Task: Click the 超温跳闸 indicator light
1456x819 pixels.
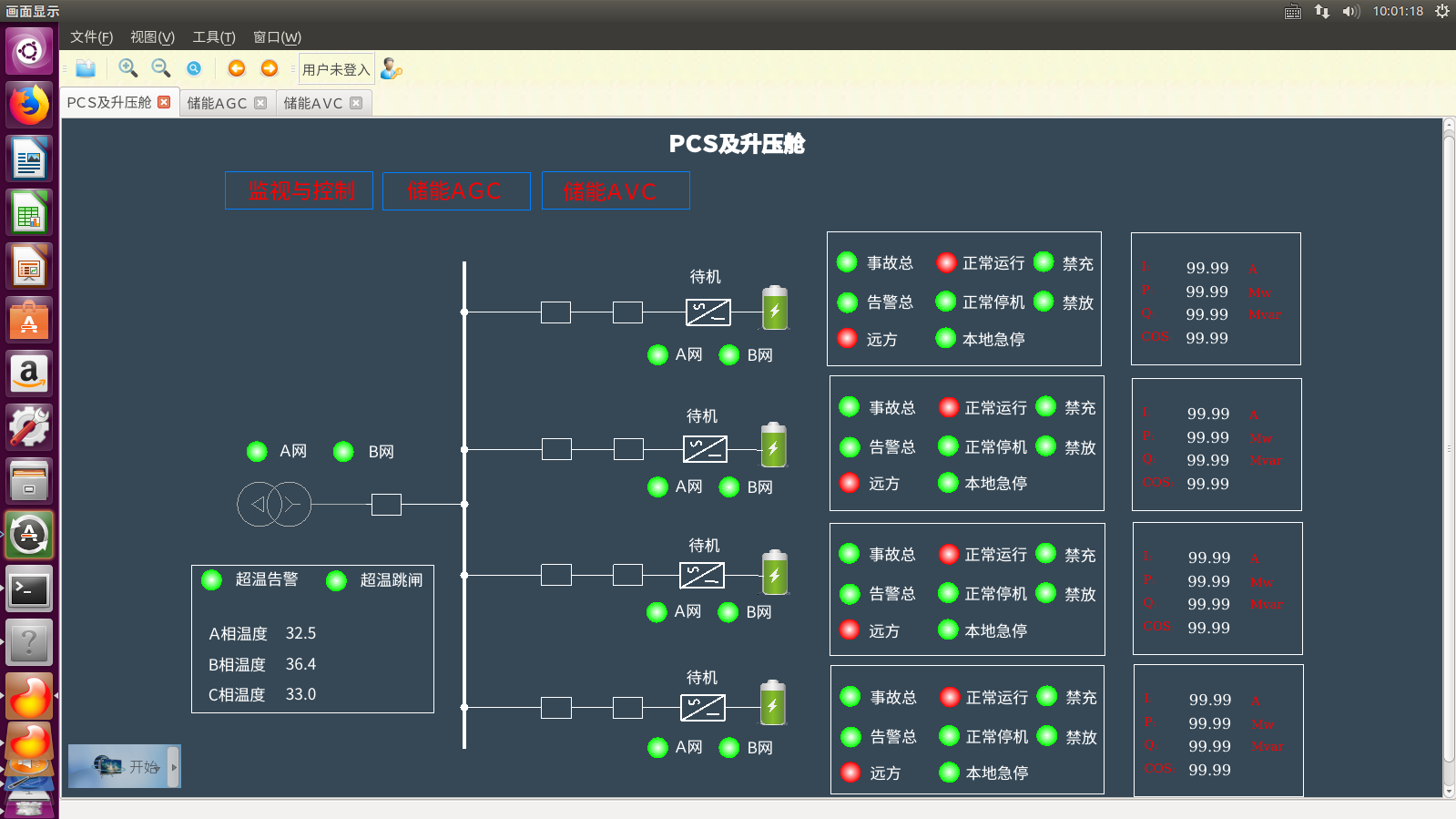Action: click(x=336, y=580)
